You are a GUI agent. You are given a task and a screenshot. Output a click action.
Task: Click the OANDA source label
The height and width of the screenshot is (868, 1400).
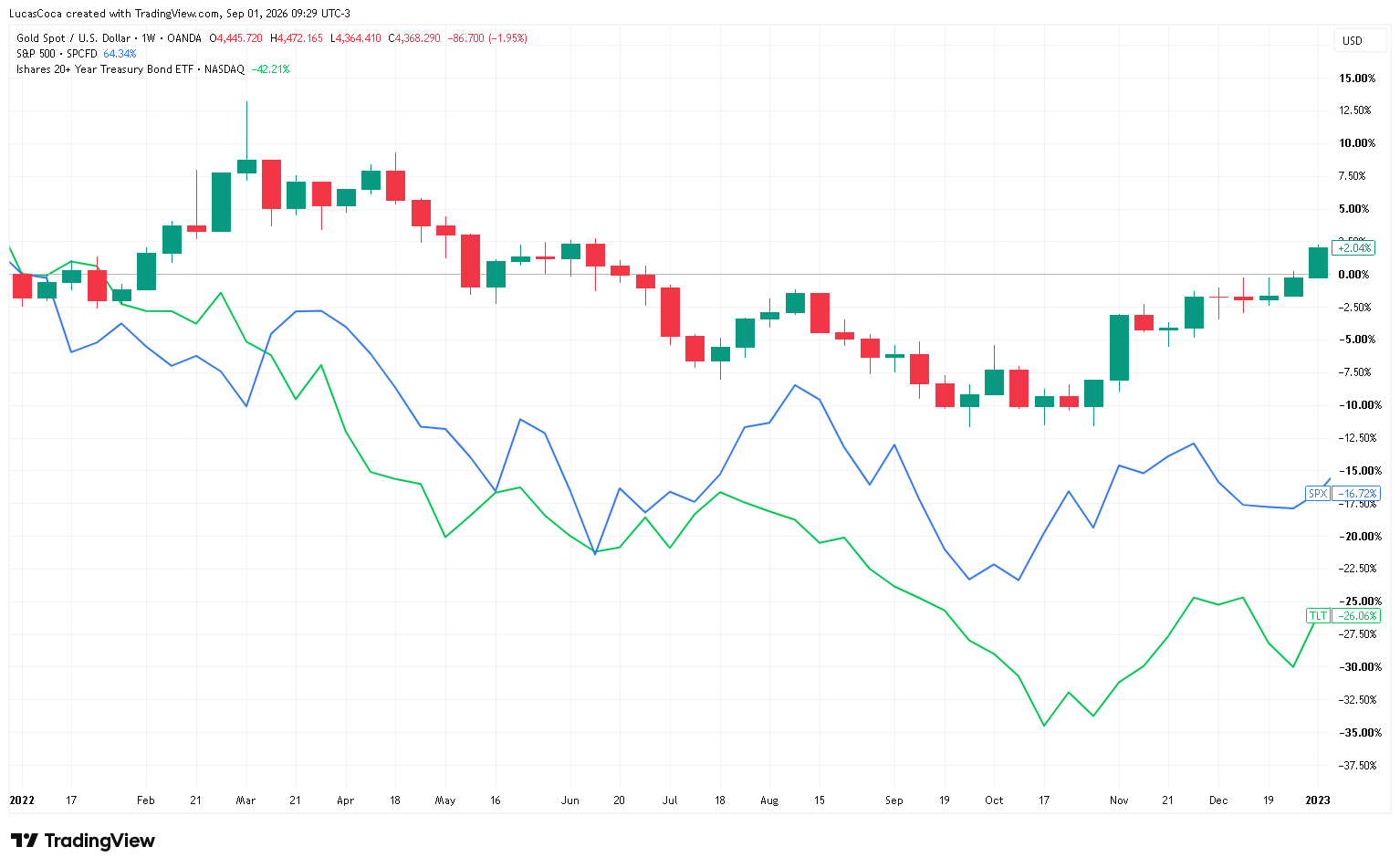pyautogui.click(x=184, y=38)
